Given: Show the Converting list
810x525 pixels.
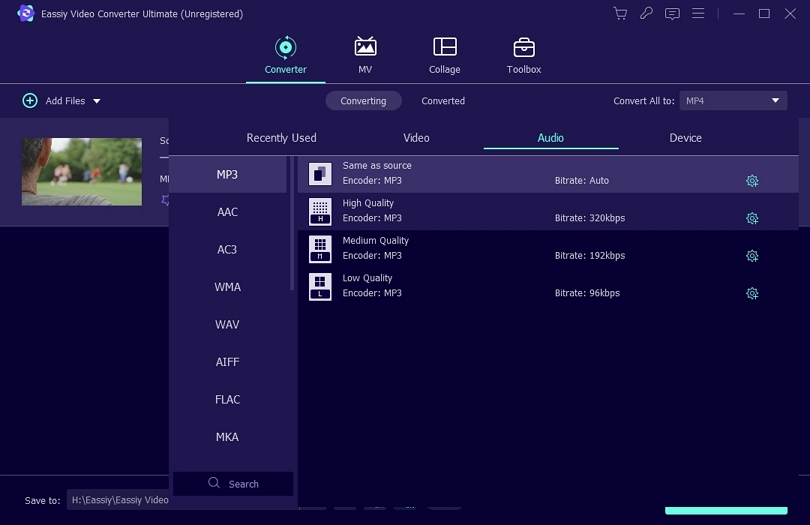Looking at the screenshot, I should click(x=363, y=101).
